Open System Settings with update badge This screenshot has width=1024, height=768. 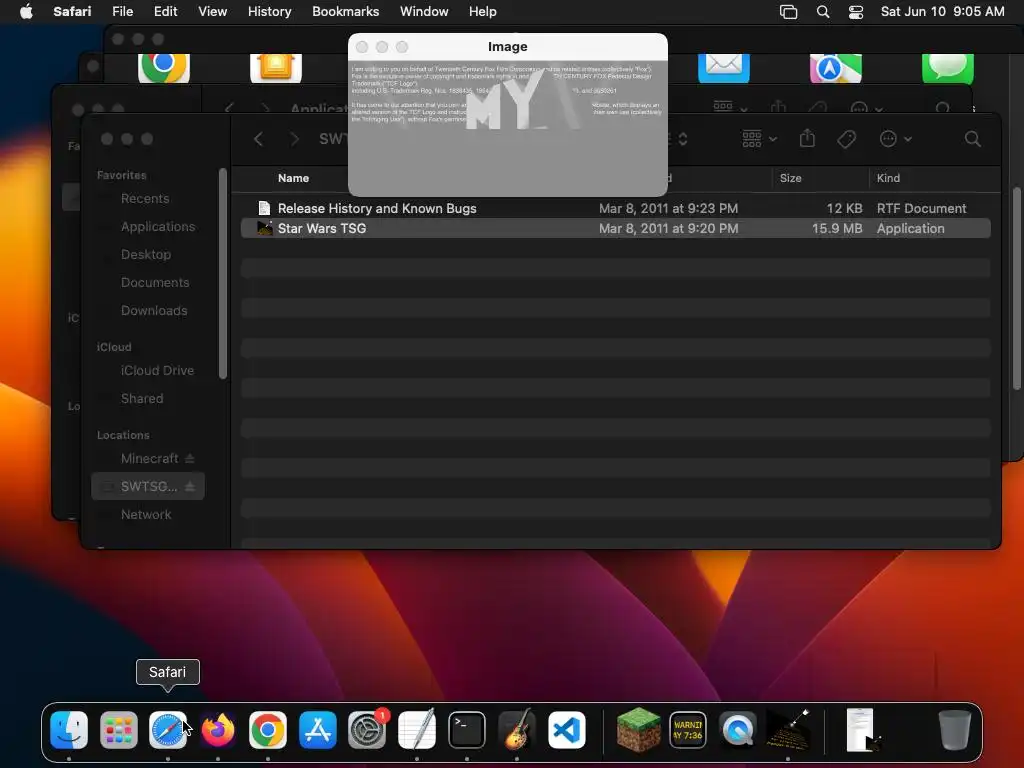click(x=367, y=729)
